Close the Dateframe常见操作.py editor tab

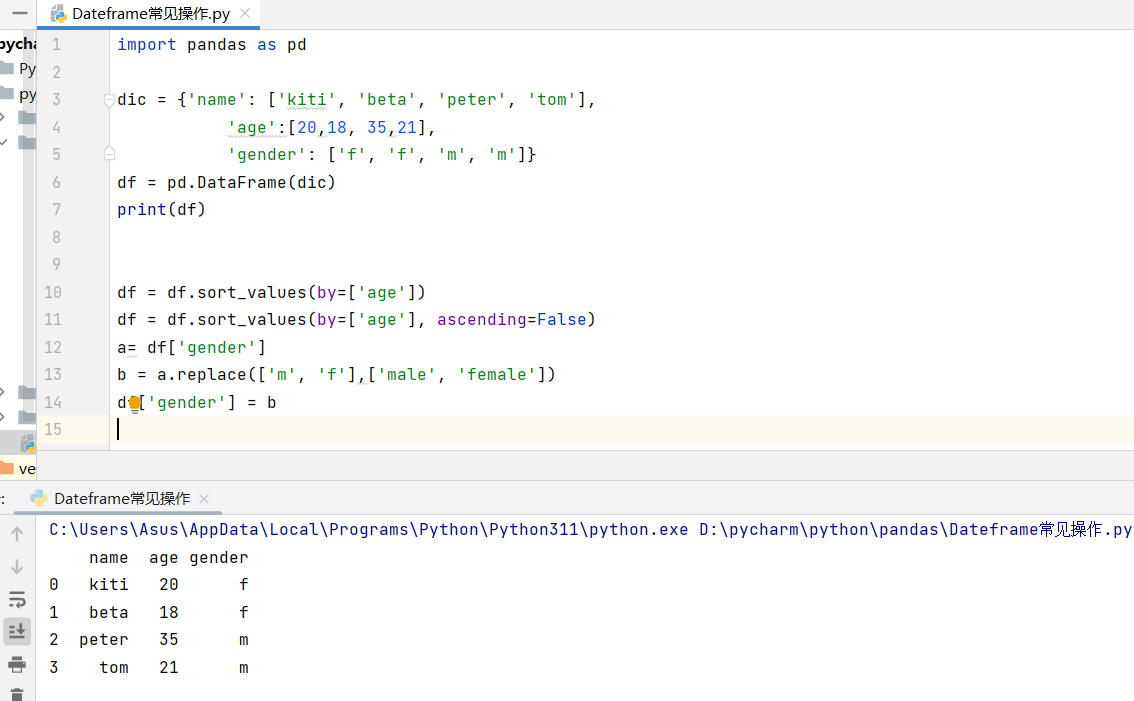[244, 14]
